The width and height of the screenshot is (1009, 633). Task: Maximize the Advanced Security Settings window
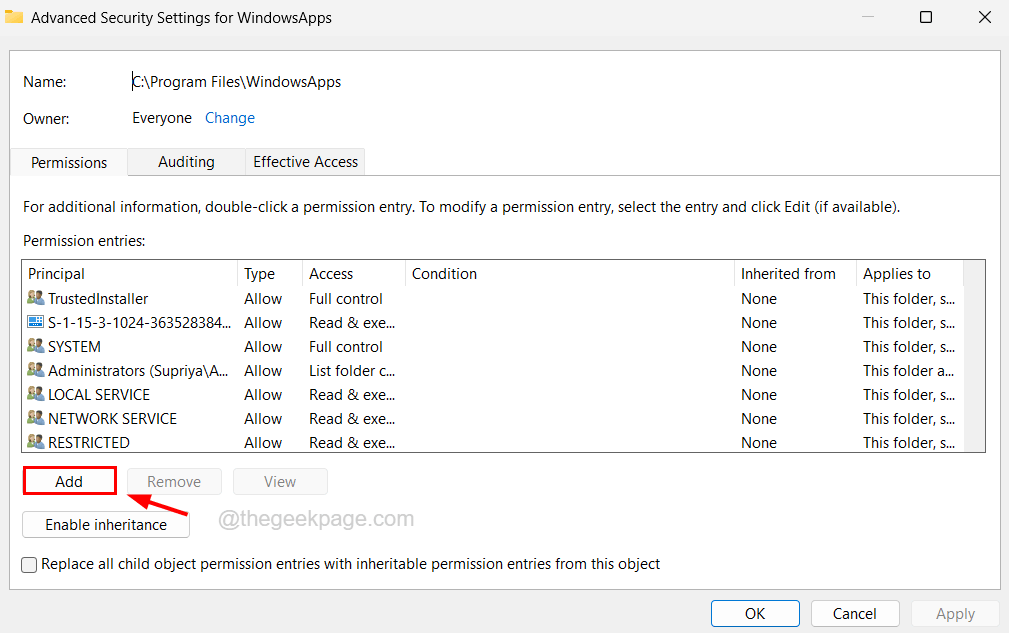[925, 17]
